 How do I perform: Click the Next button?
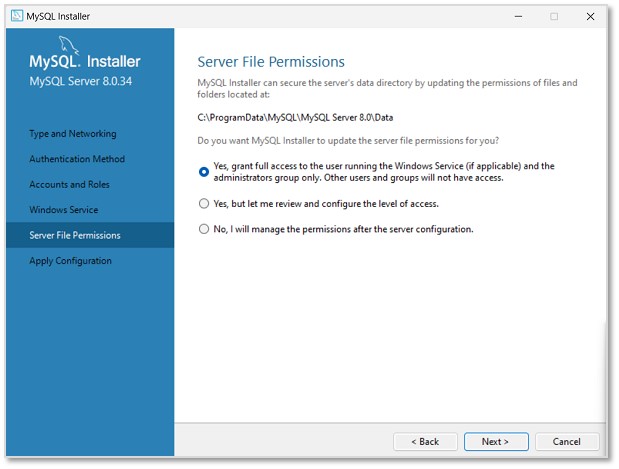pyautogui.click(x=495, y=441)
